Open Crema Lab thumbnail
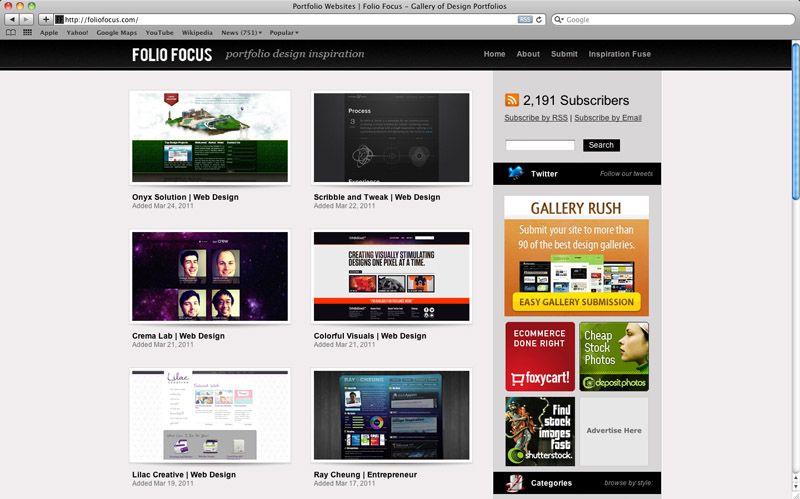Image resolution: width=800 pixels, height=499 pixels. [x=210, y=276]
